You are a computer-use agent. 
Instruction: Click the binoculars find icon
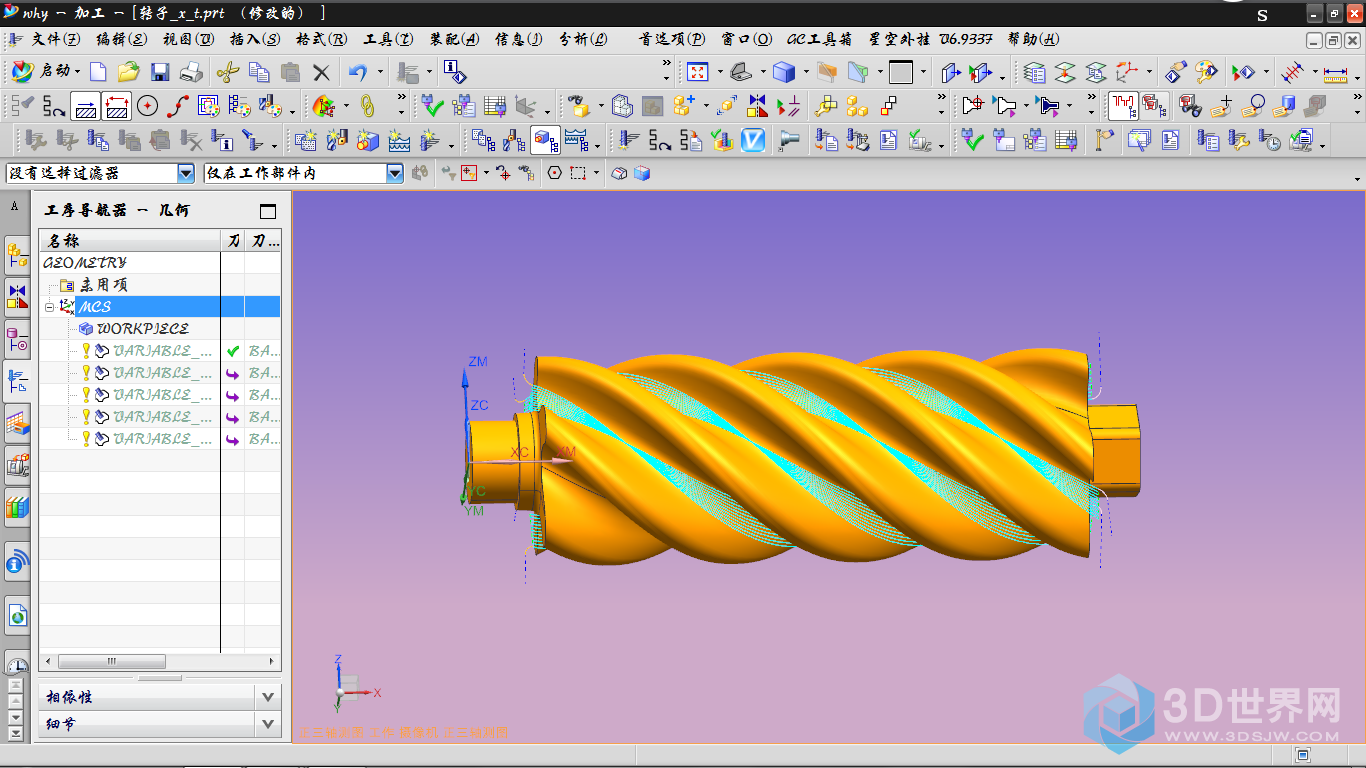click(1190, 106)
